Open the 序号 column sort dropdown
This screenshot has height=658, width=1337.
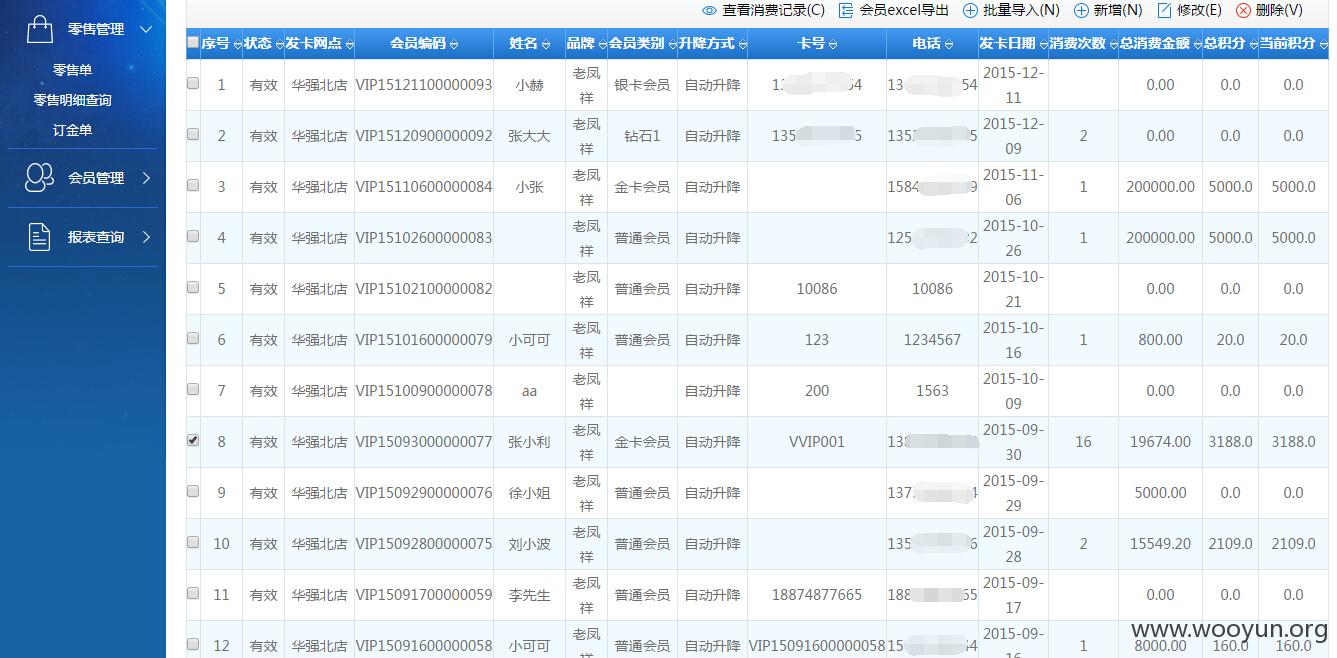(x=237, y=45)
